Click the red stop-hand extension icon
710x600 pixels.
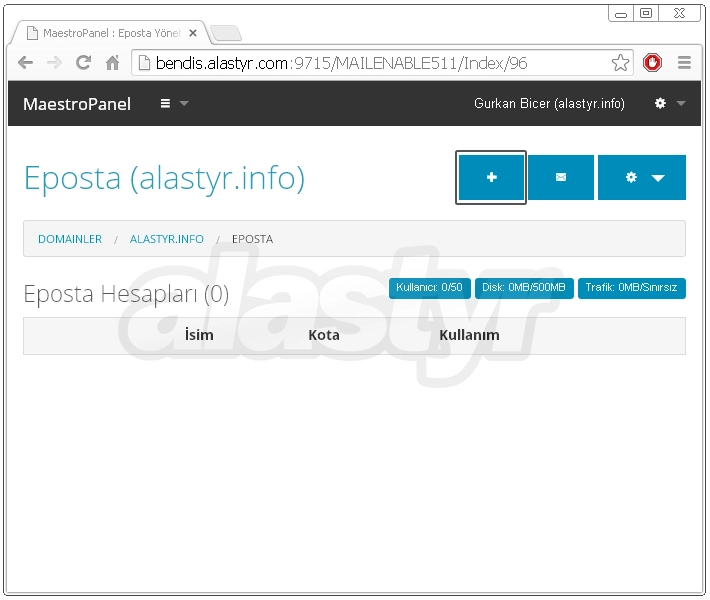pos(652,62)
